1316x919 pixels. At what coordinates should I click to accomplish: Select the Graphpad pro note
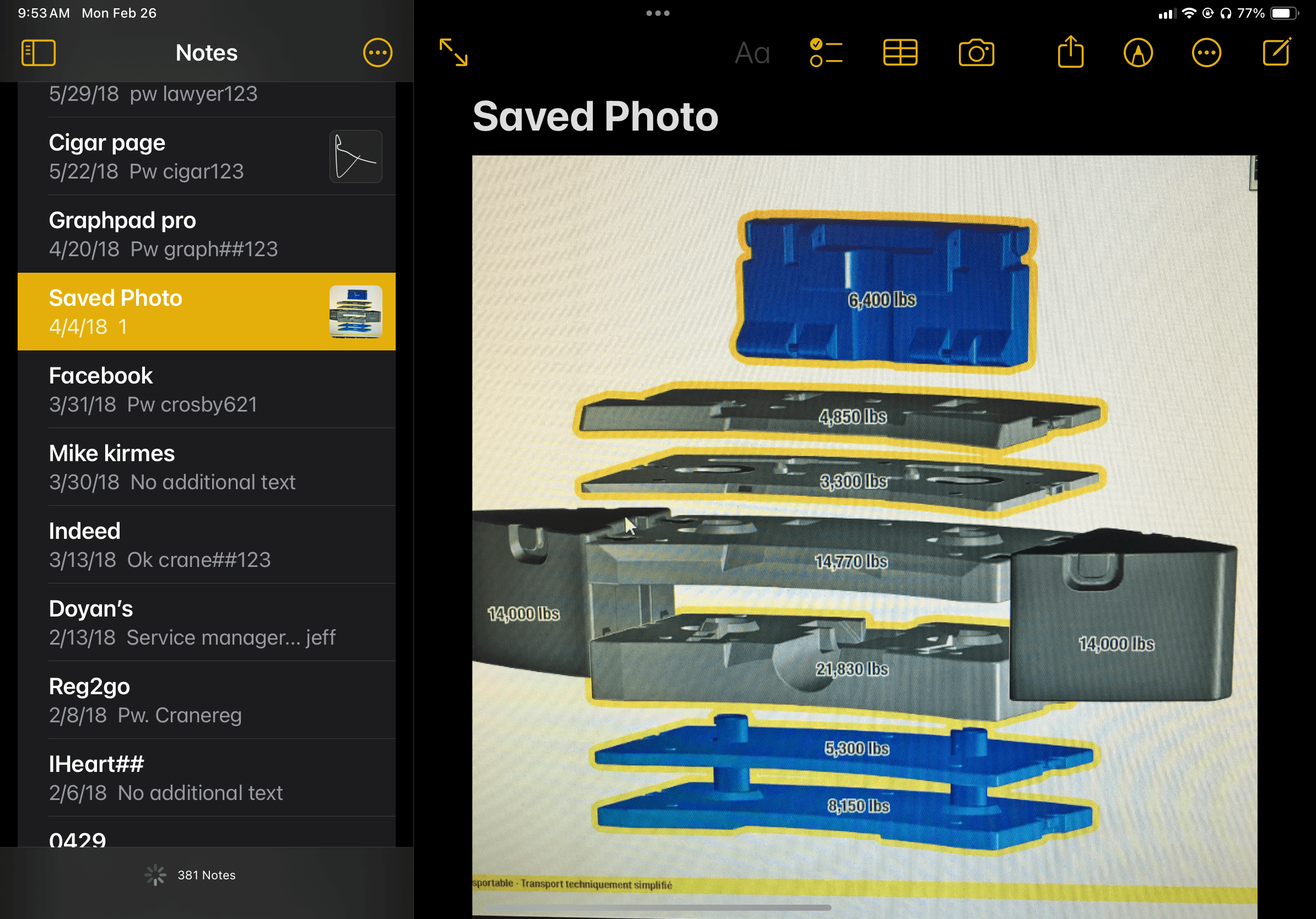[206, 234]
